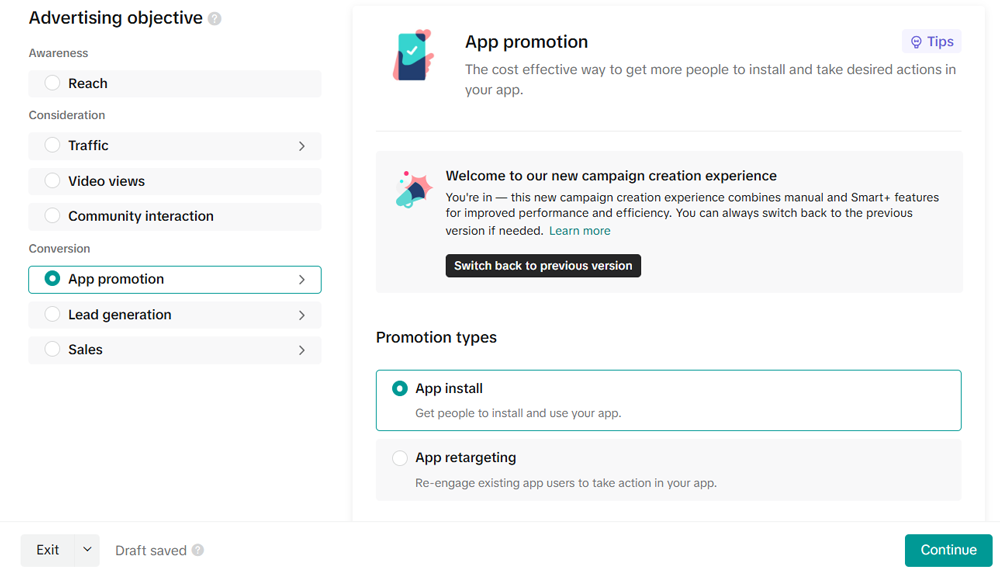
Task: Select the Reach objective radio button
Action: 52,83
